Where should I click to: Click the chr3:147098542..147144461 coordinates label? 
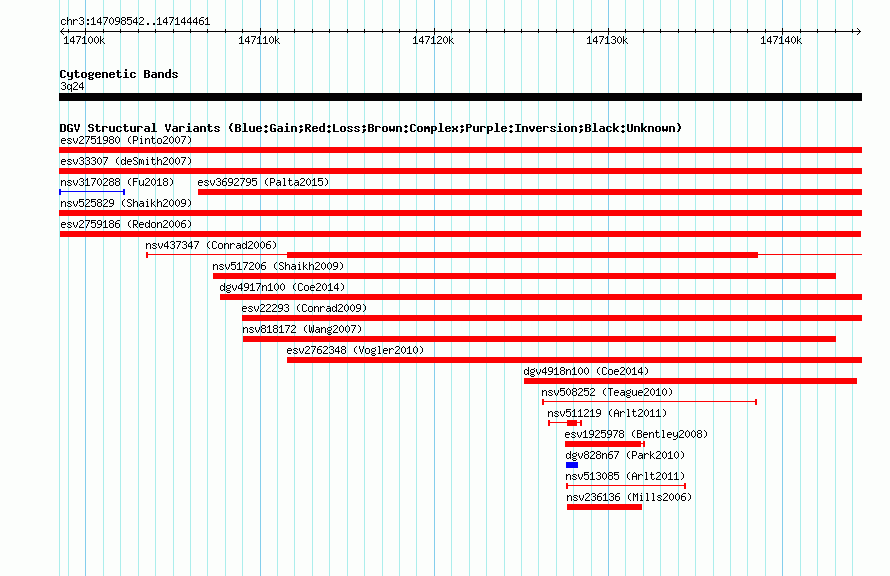[135, 22]
